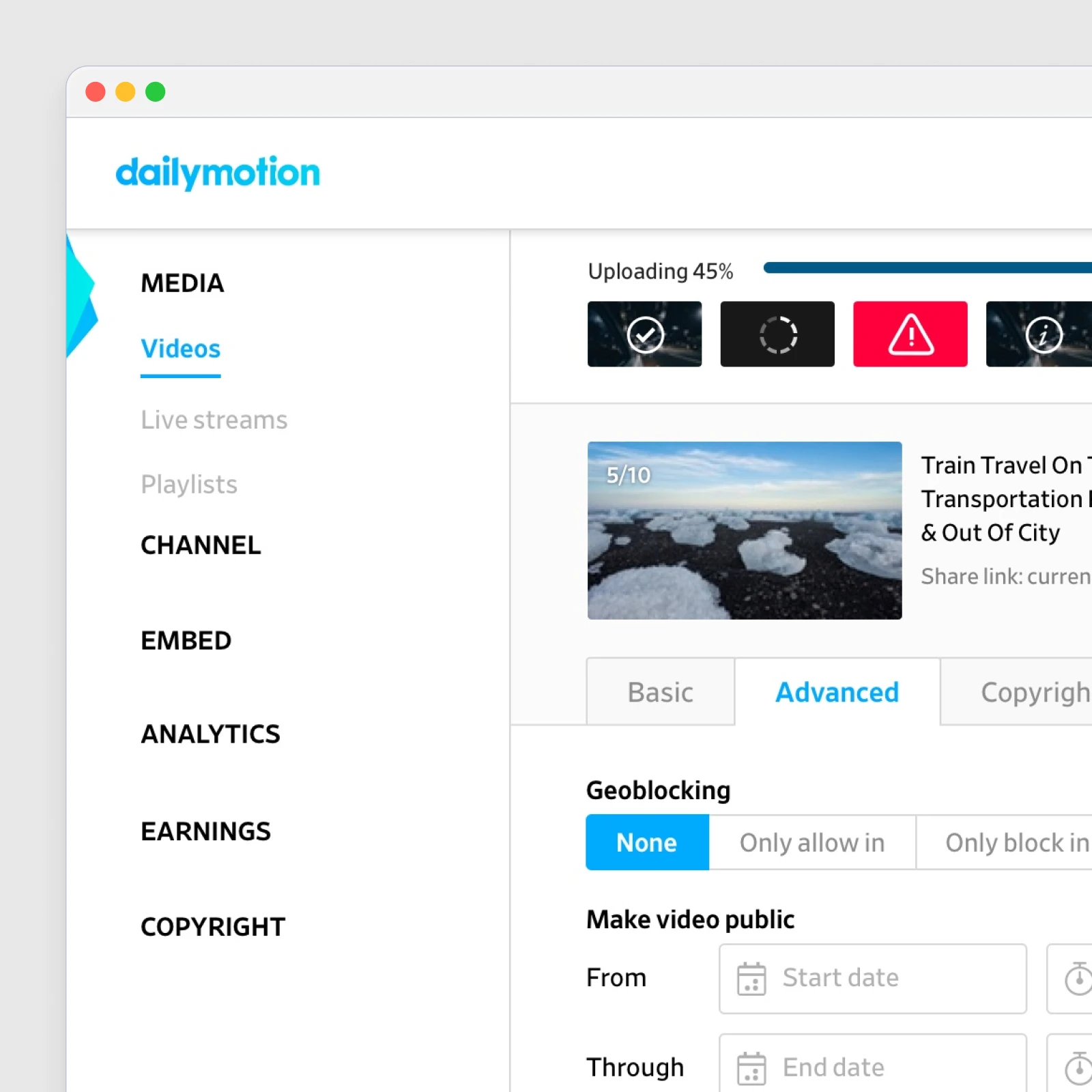Expand the CHANNEL sidebar section
The height and width of the screenshot is (1092, 1092).
(201, 545)
